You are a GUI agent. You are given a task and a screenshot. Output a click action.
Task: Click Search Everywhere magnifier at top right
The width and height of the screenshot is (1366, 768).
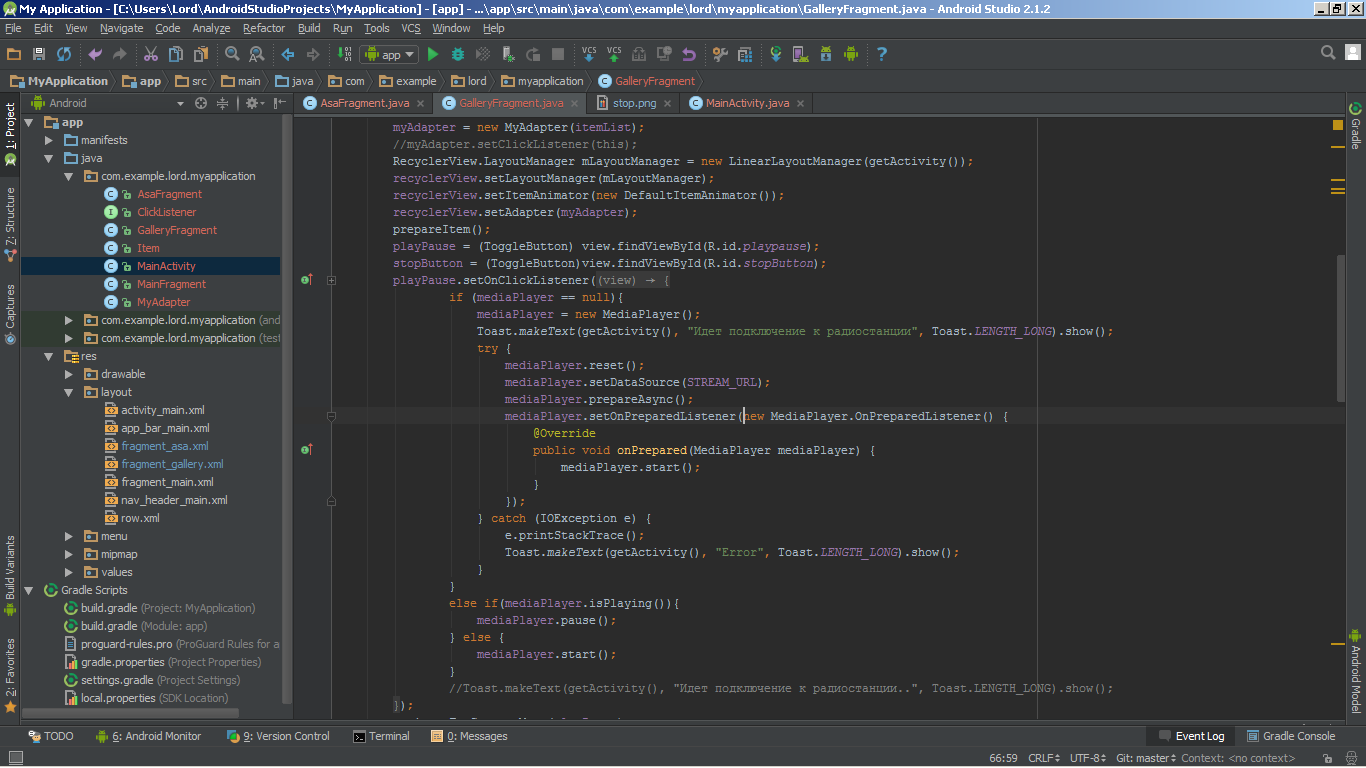pyautogui.click(x=1328, y=53)
